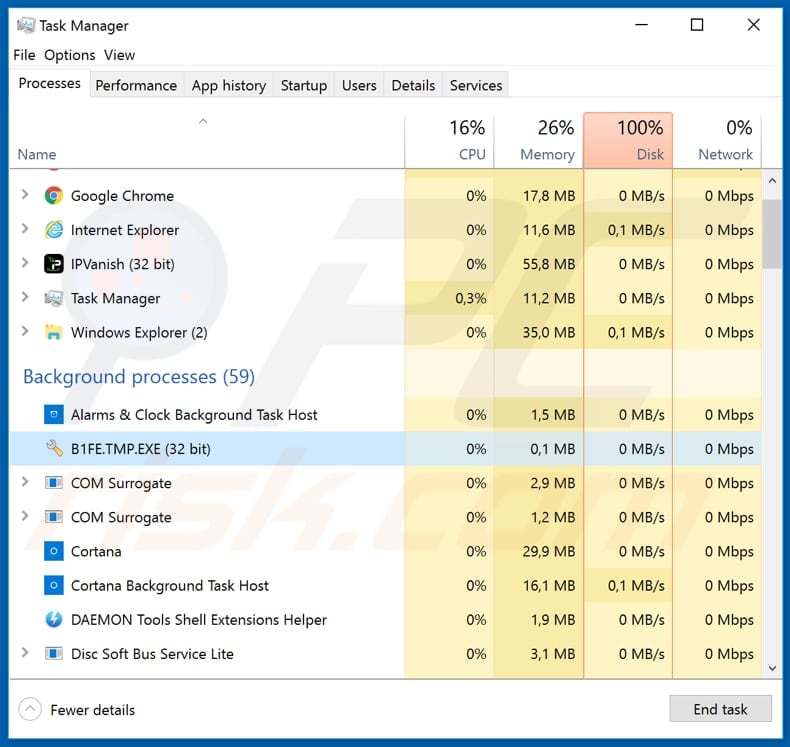Expand the Google Chrome process group

[x=24, y=194]
